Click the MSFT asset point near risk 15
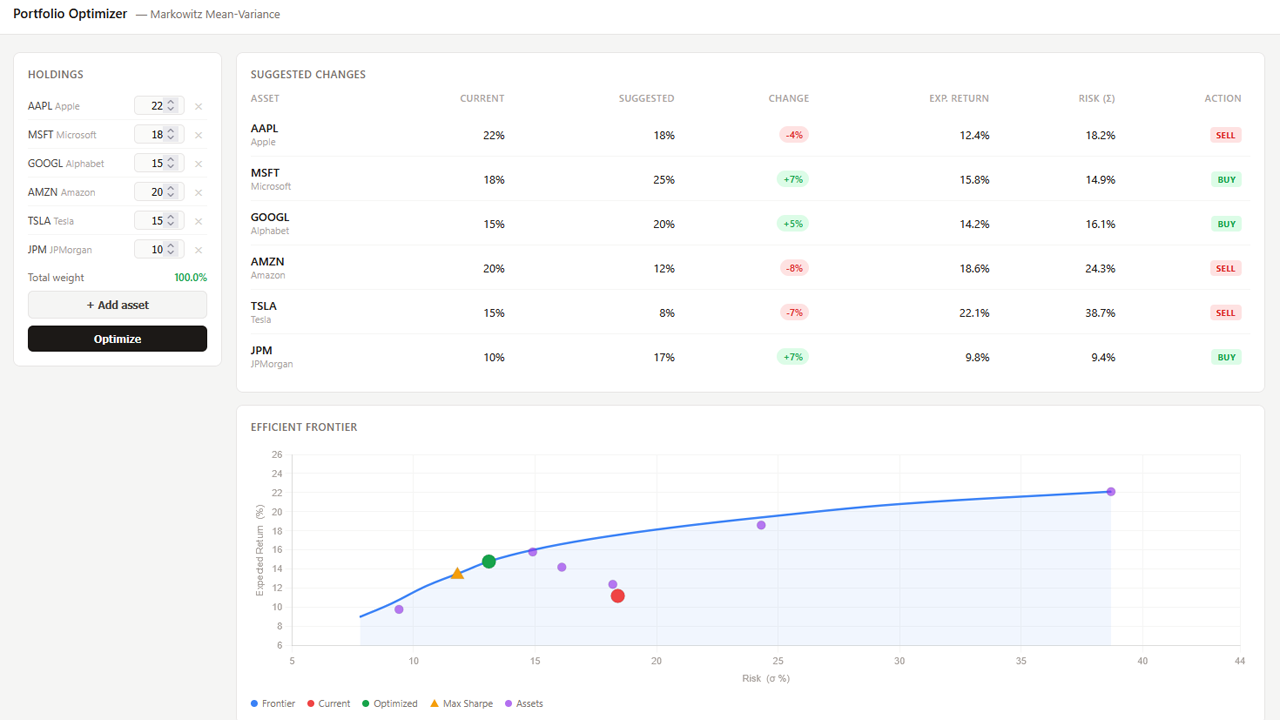Viewport: 1280px width, 720px height. 532,552
